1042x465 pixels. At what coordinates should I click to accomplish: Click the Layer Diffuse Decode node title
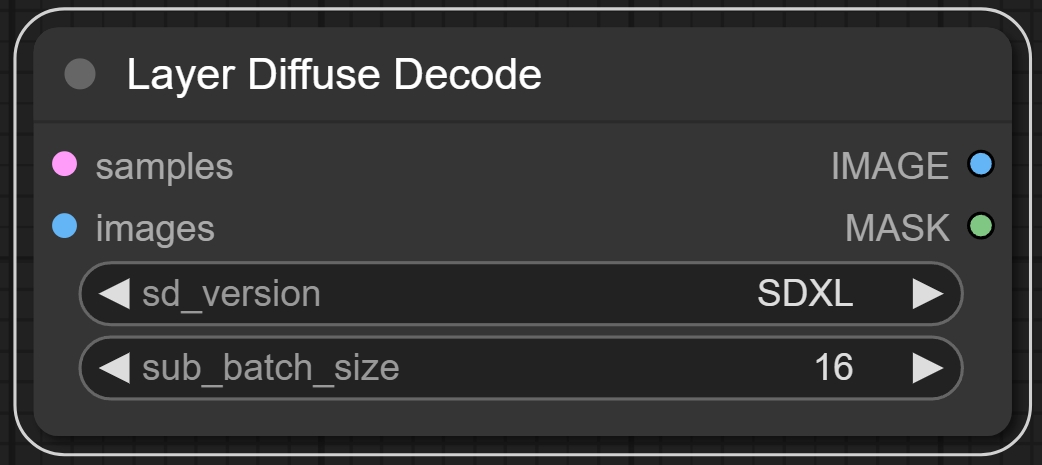334,75
